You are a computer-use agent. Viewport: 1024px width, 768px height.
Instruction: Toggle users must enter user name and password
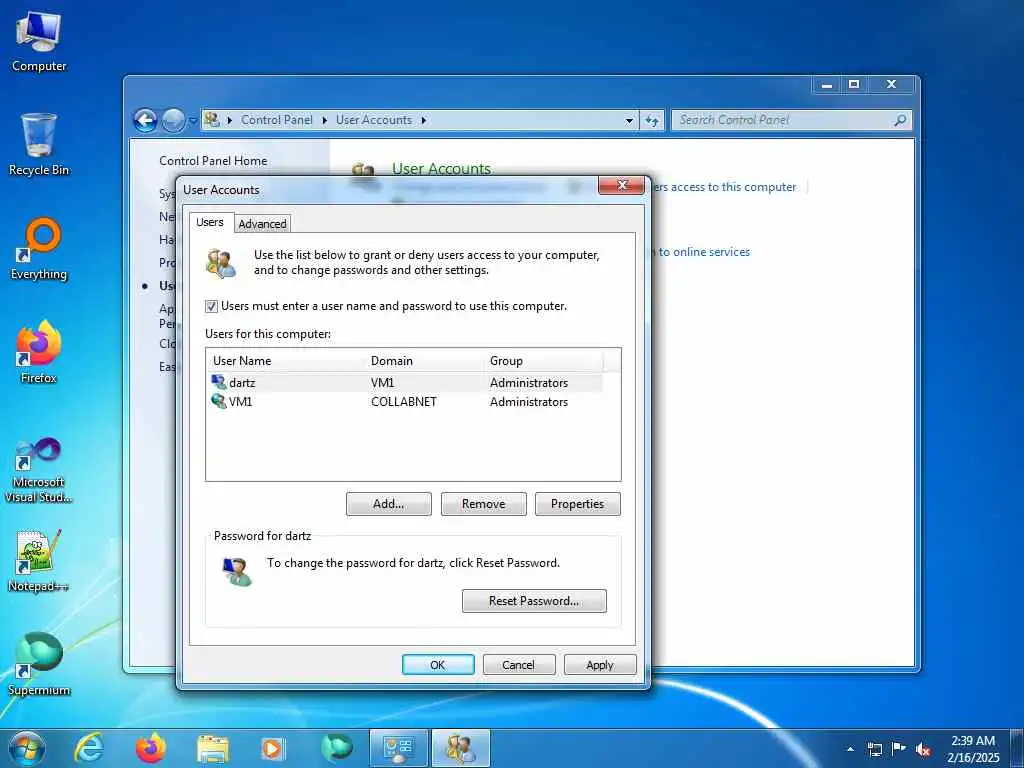(x=211, y=306)
